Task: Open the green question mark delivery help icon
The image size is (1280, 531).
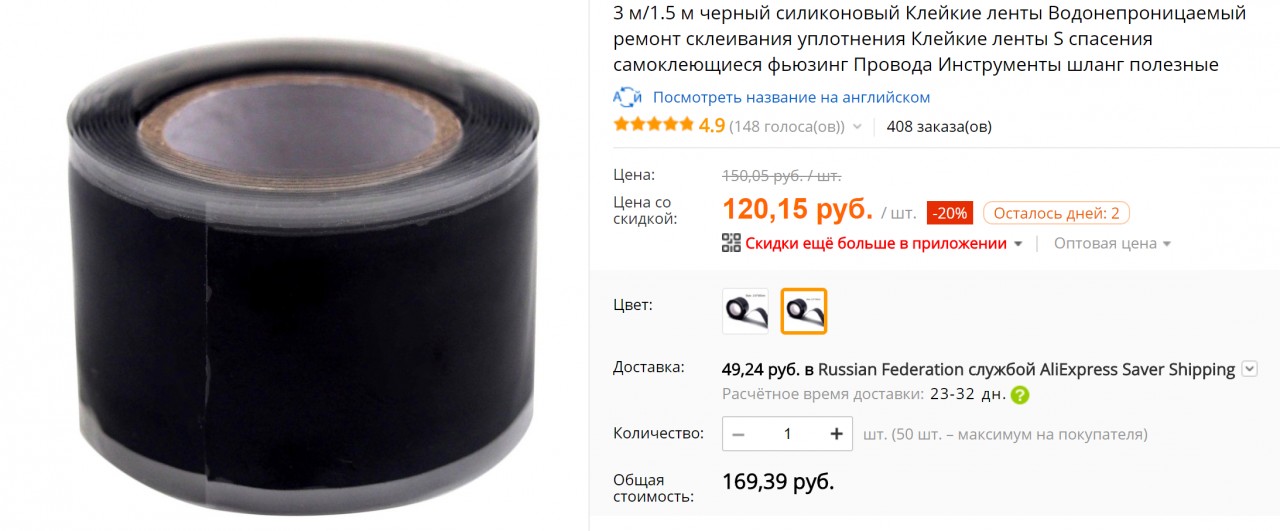Action: tap(1019, 395)
